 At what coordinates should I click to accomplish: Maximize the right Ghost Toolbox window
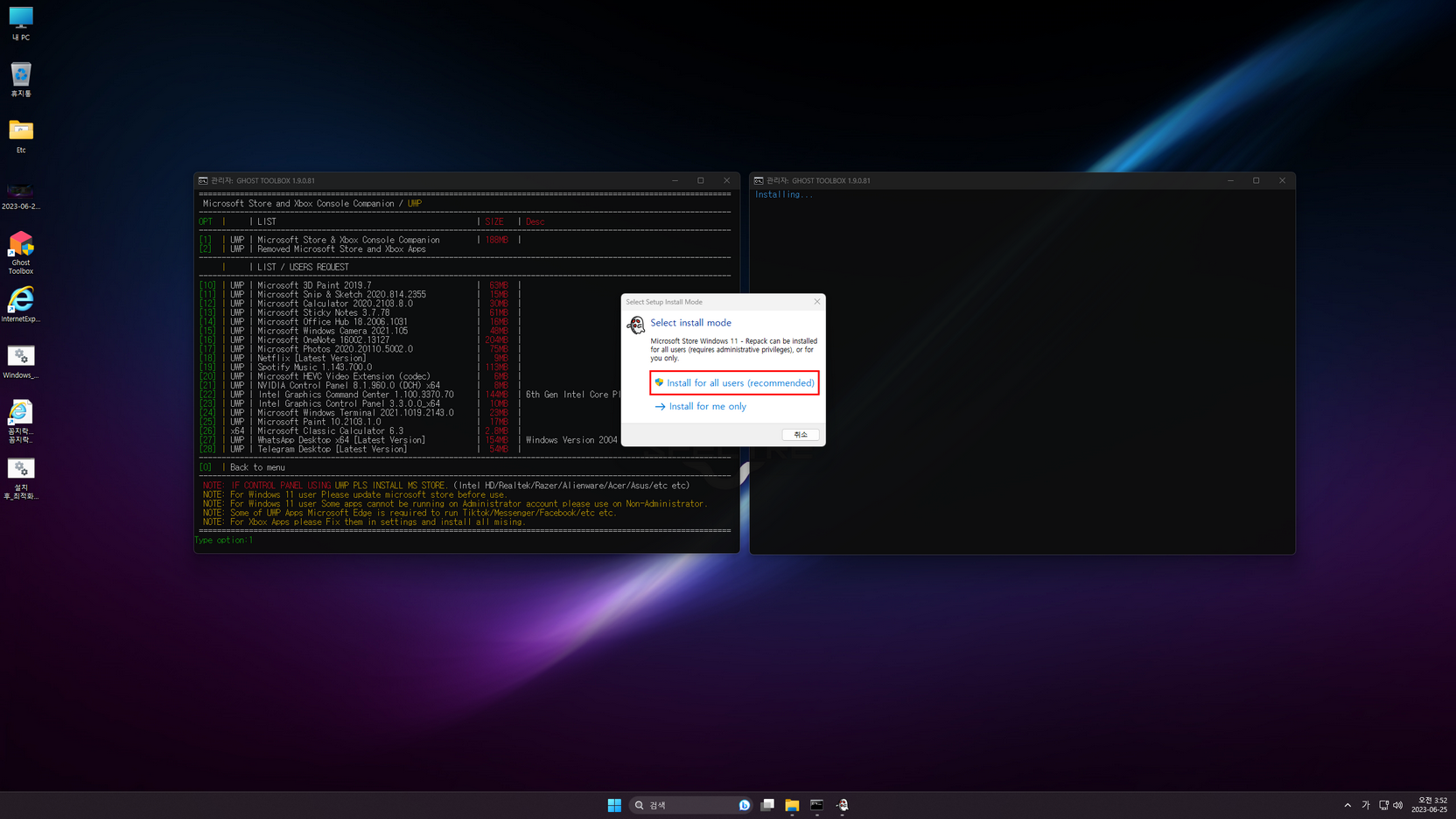[x=1256, y=181]
